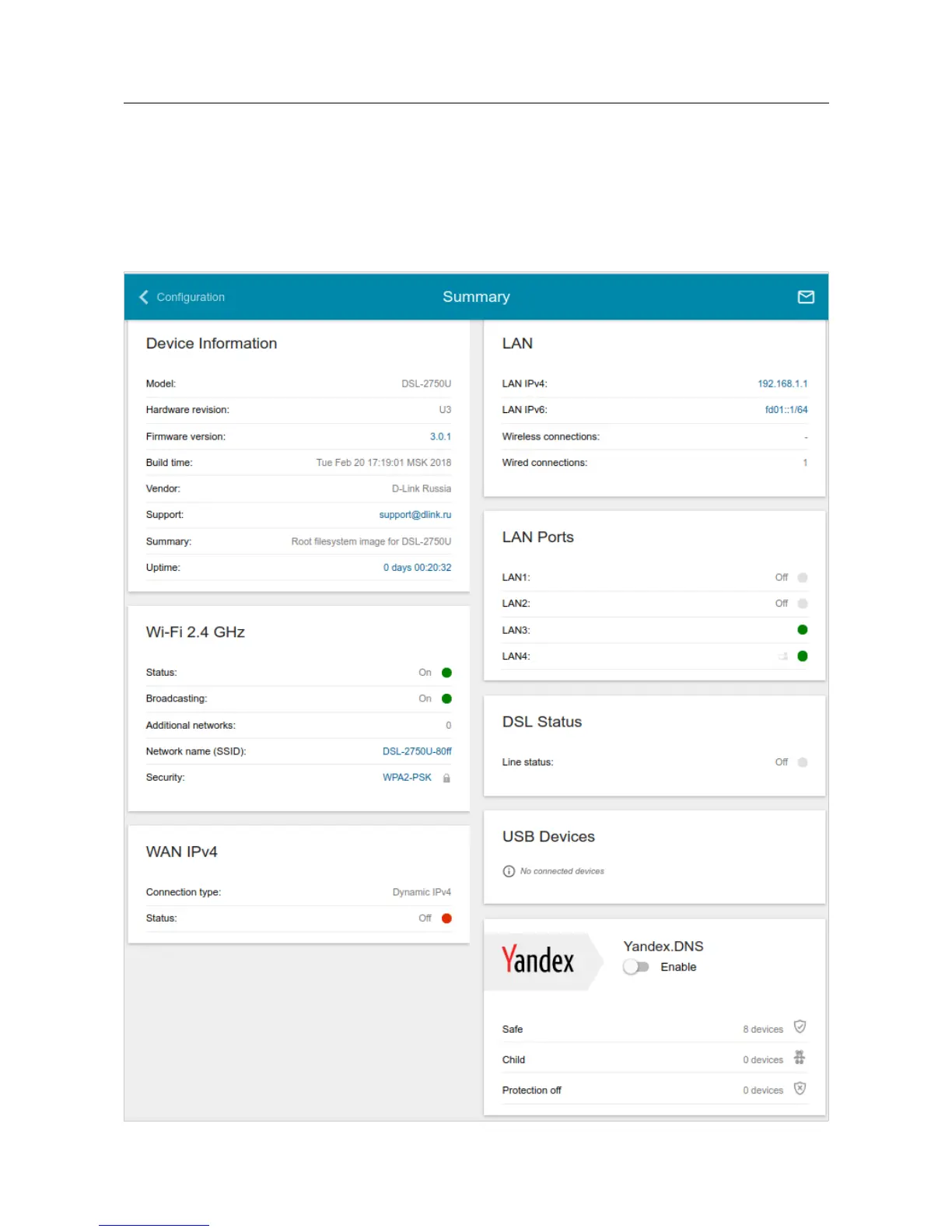Enable the Yandex.DNS toggle switch
Image resolution: width=952 pixels, height=1232 pixels.
(x=635, y=967)
